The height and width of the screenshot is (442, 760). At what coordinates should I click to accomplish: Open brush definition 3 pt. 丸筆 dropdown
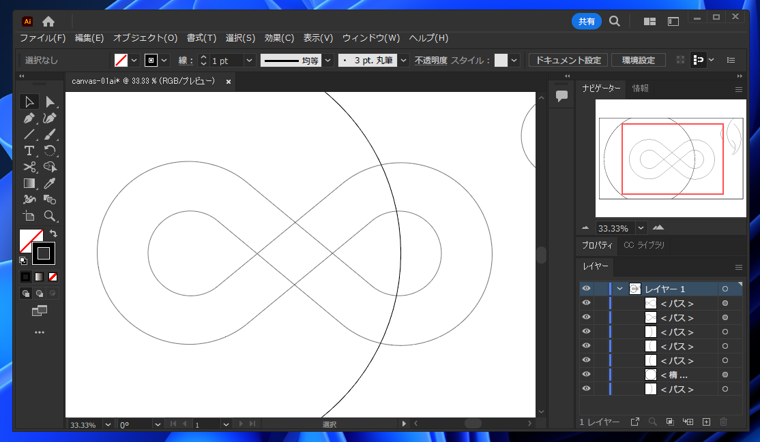click(x=403, y=61)
